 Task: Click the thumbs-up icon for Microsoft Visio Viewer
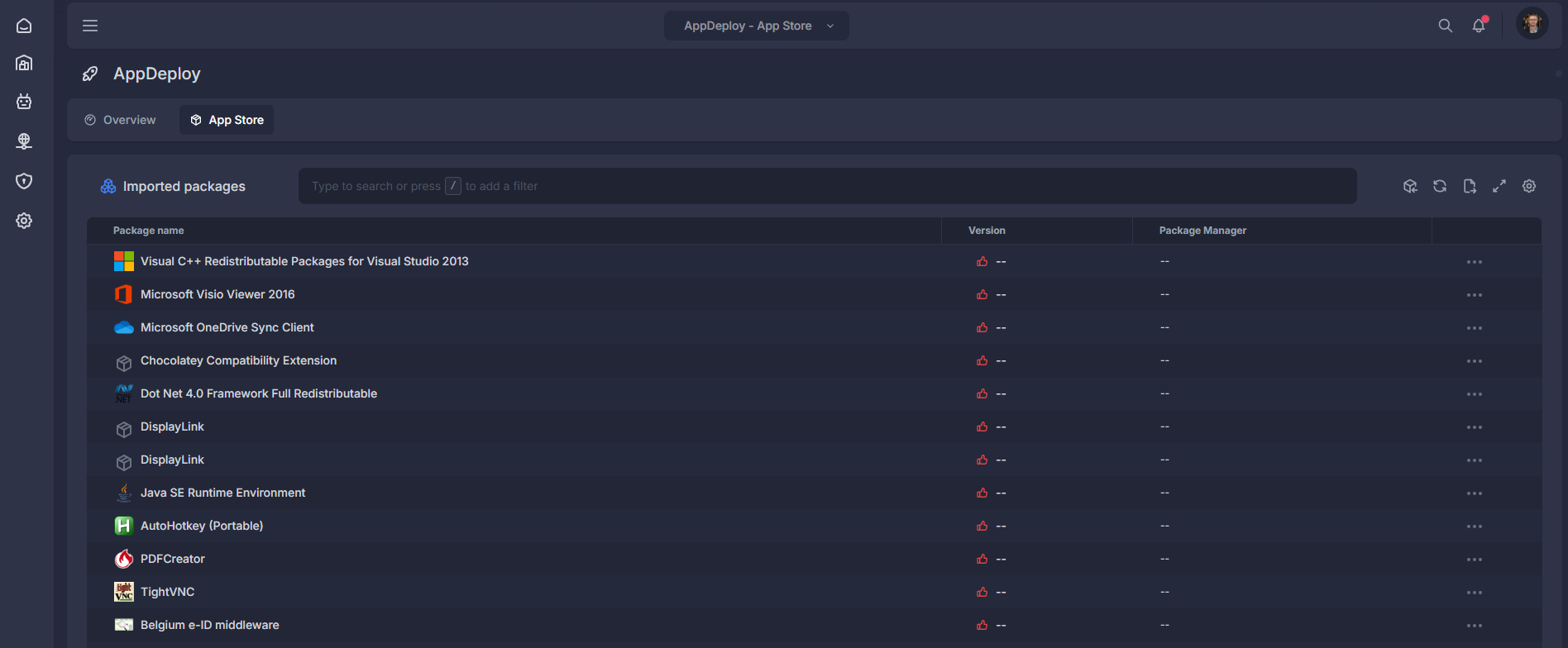[x=982, y=294]
